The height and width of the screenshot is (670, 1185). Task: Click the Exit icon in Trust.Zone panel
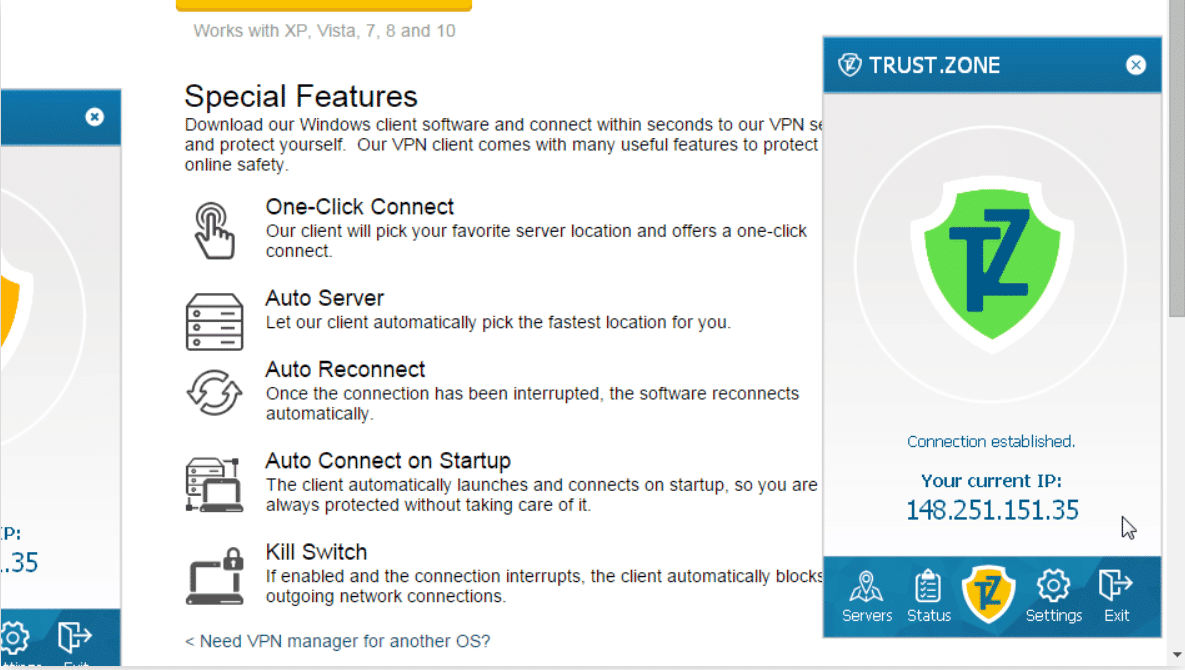point(1115,596)
